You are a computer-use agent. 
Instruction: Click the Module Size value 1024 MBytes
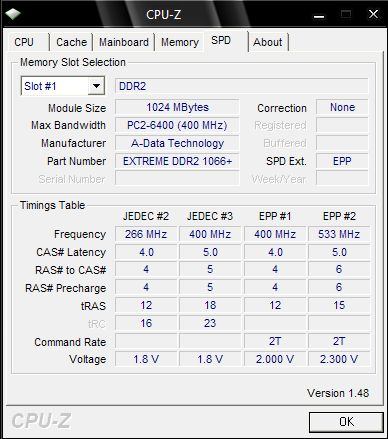(x=177, y=107)
